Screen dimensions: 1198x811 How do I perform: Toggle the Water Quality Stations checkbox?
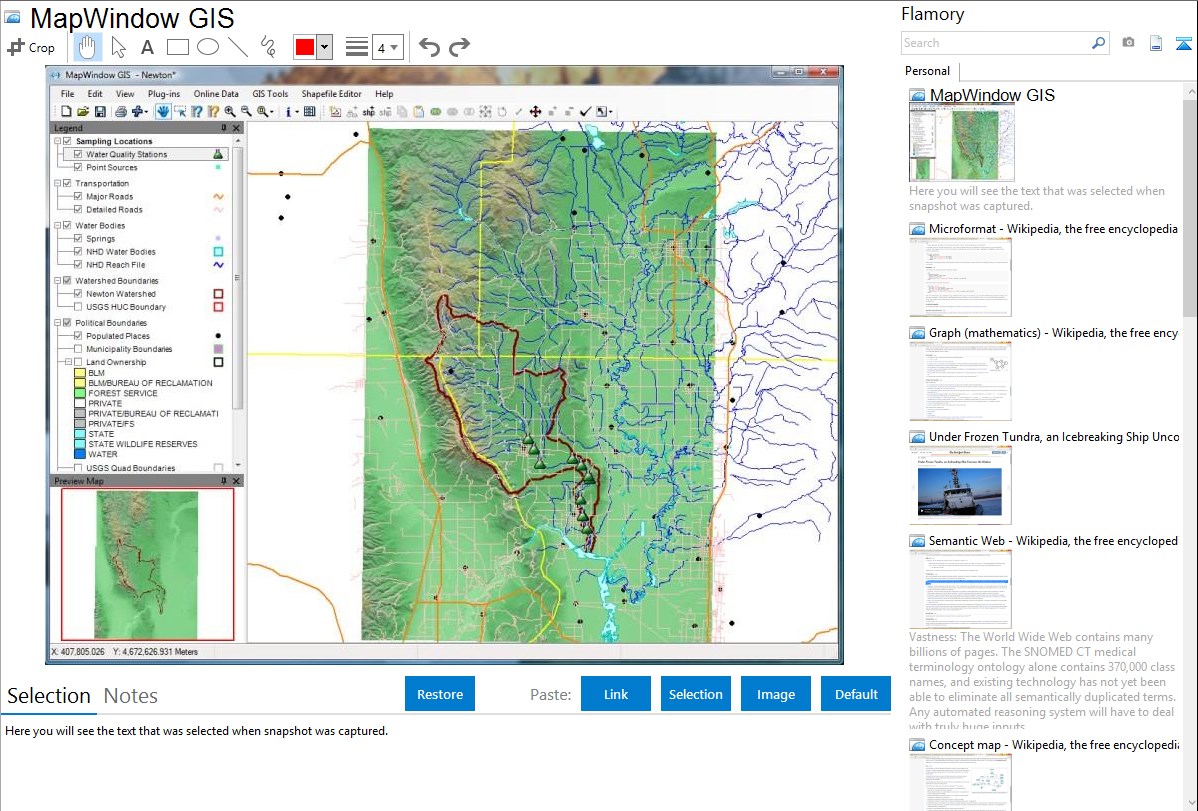pos(78,155)
